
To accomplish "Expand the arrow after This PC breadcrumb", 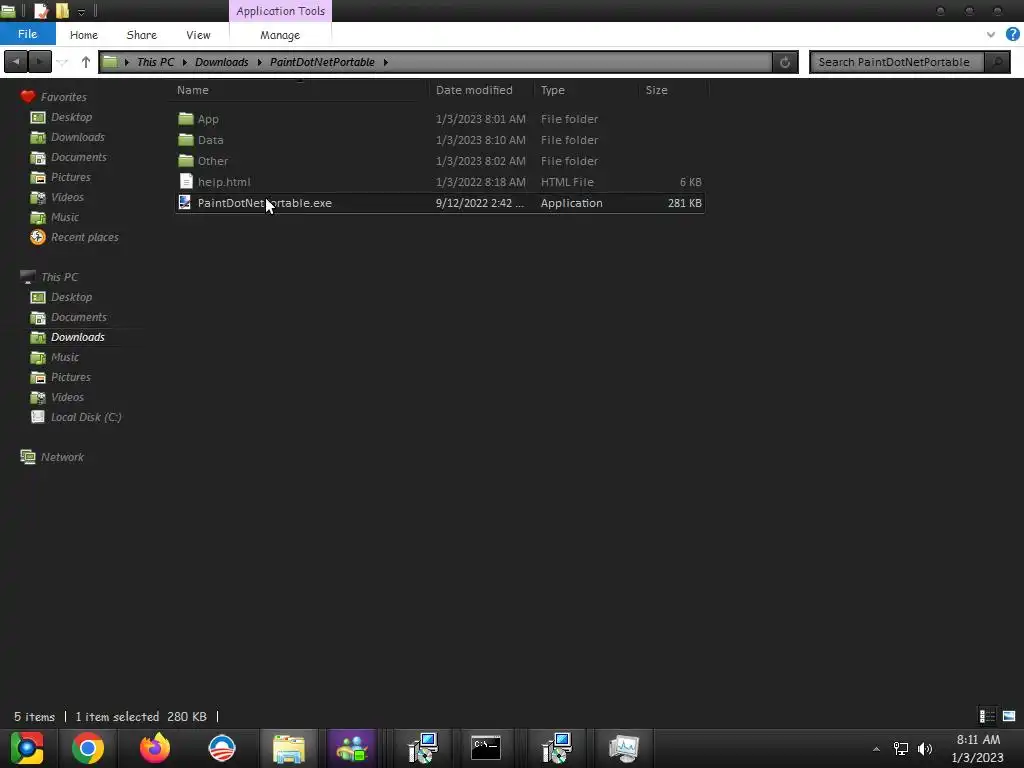I will pos(185,62).
